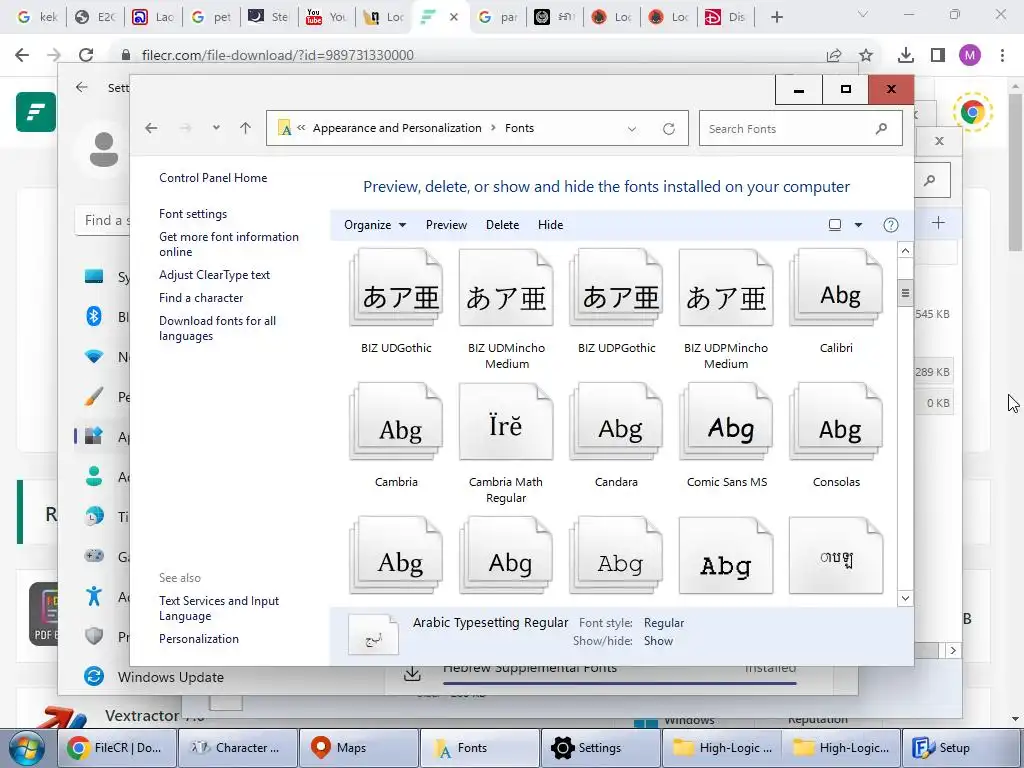Go up one level from Fonts folder
This screenshot has height=768, width=1024.
246,128
